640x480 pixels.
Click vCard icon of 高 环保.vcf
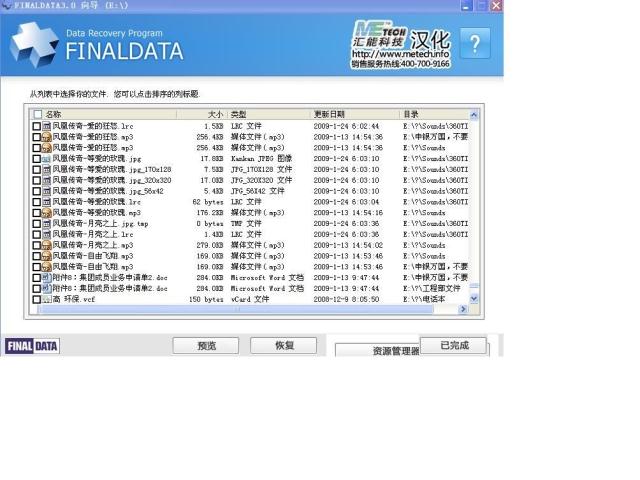[x=47, y=299]
